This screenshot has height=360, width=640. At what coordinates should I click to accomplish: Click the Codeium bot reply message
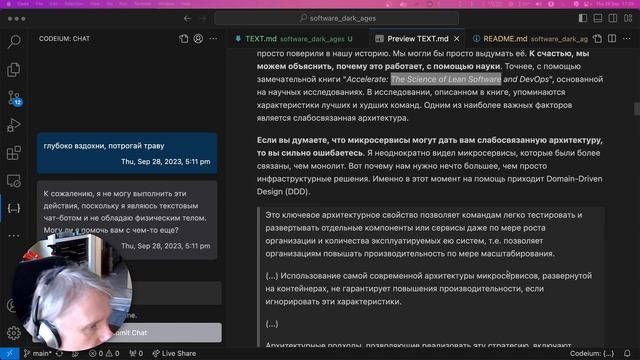tap(127, 220)
